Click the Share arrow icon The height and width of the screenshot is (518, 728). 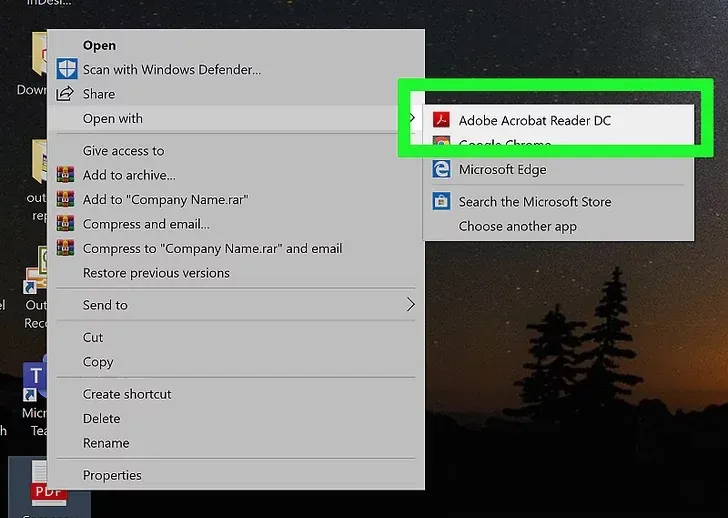tap(65, 94)
